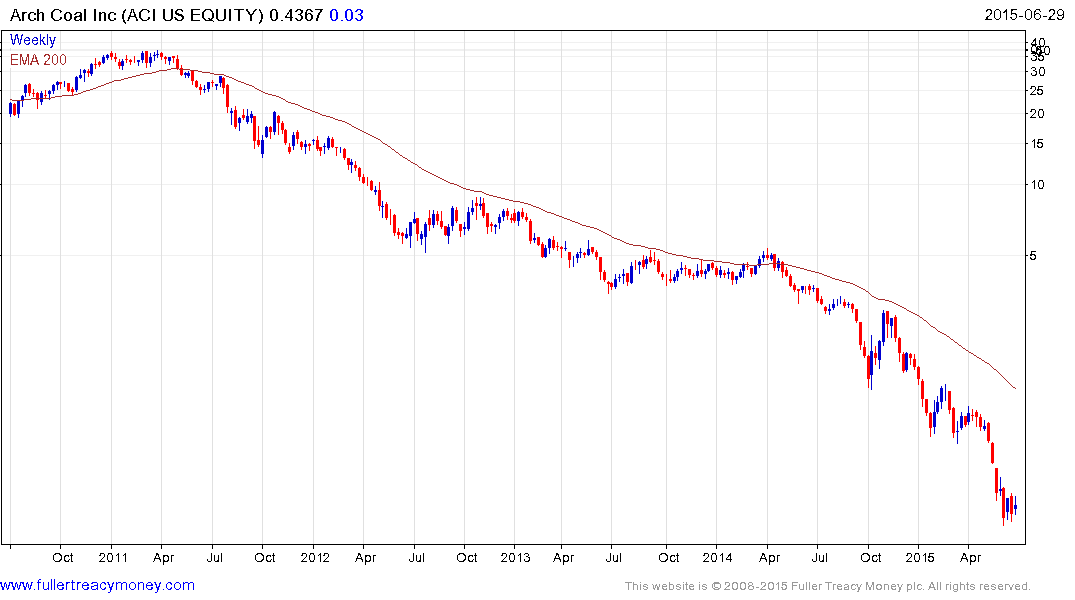
Task: Select the blue change value 0.03
Action: click(346, 15)
